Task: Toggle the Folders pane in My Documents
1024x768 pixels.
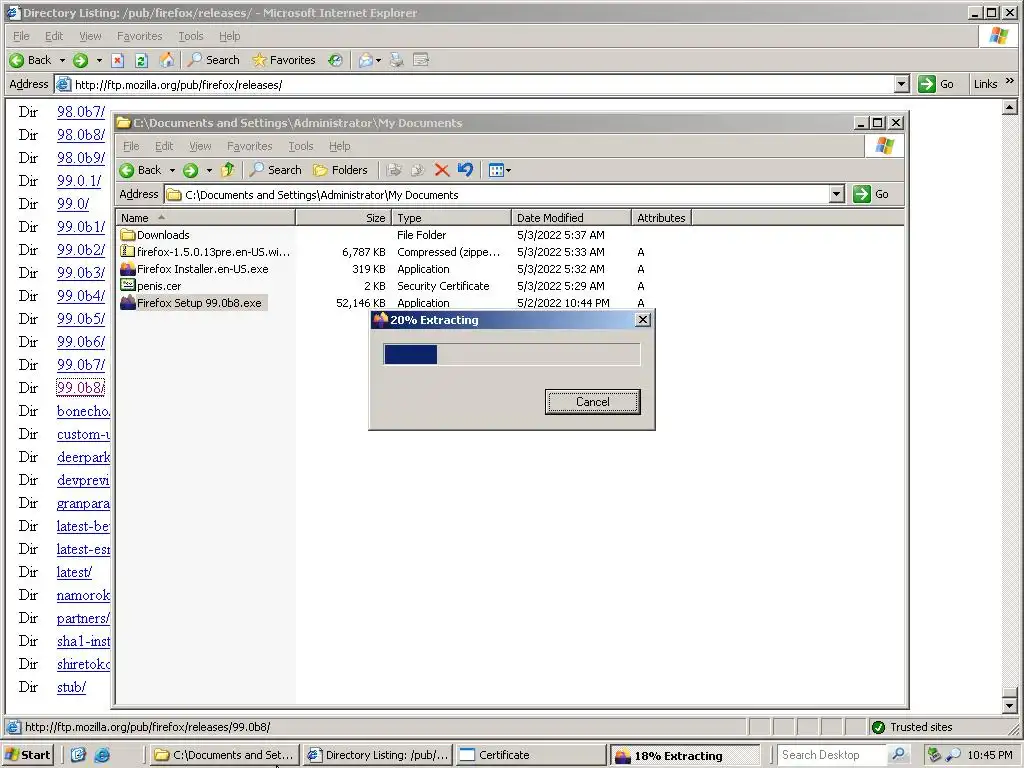Action: click(340, 170)
